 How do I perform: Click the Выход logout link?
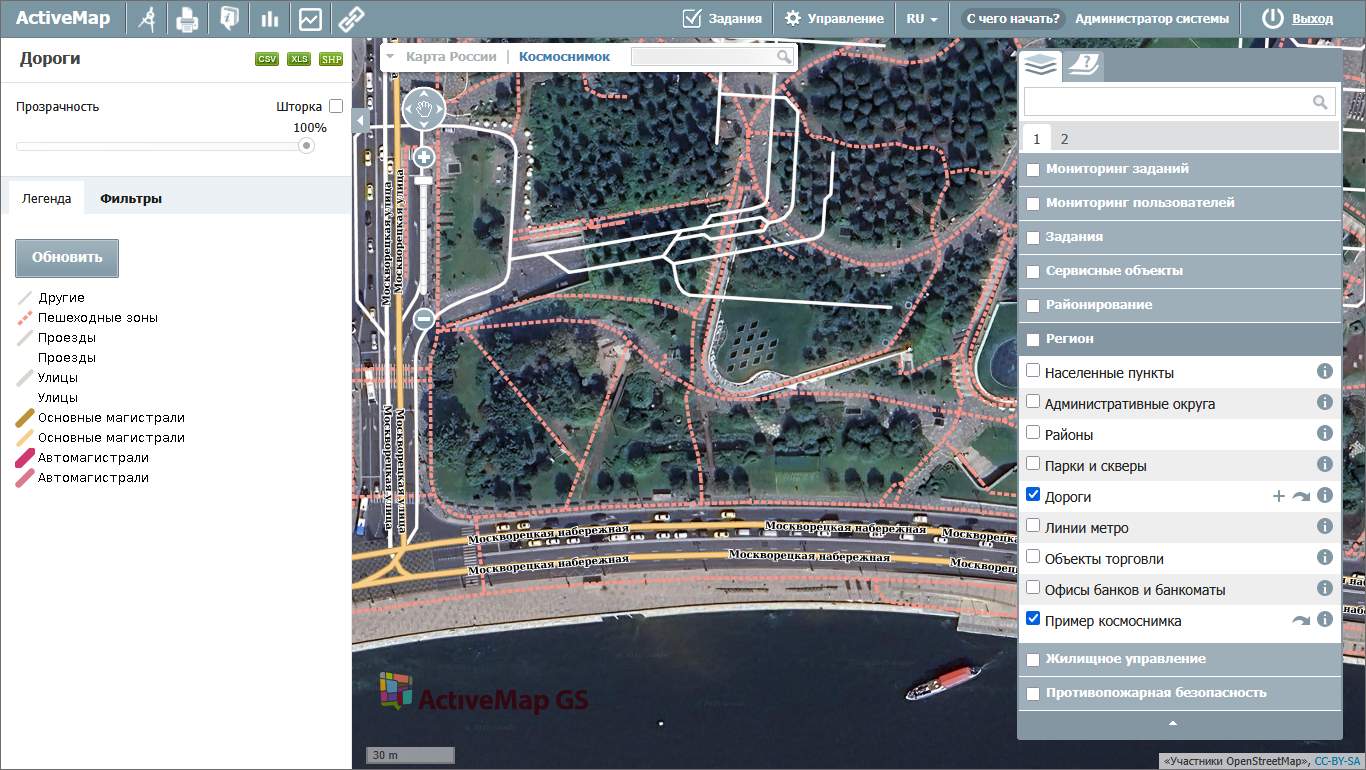pos(1312,19)
